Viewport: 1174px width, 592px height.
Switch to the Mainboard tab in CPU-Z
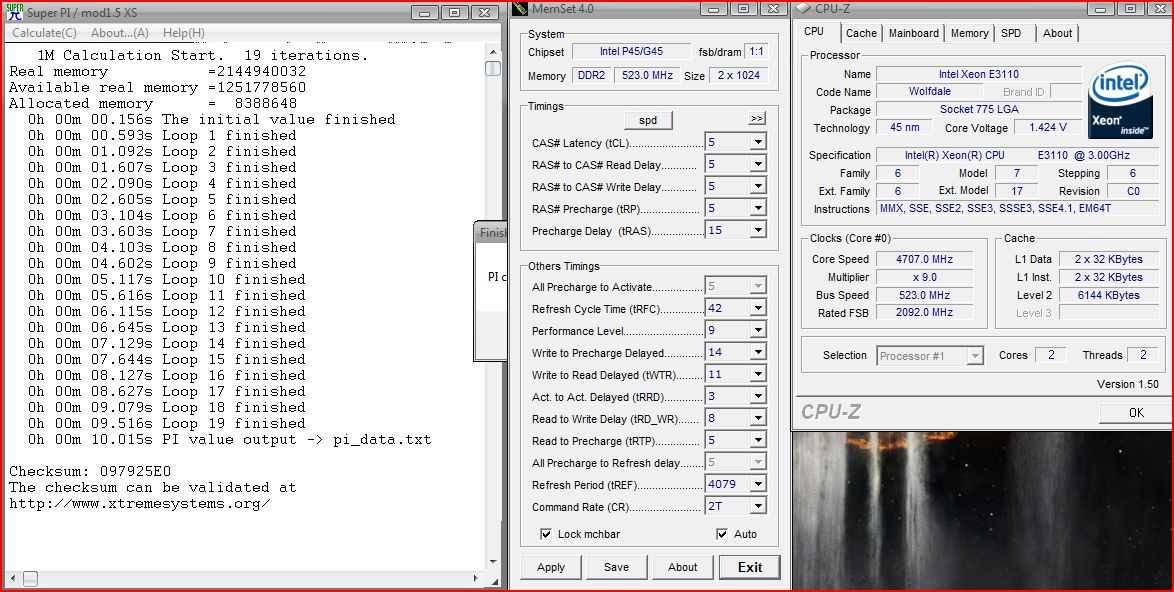(x=913, y=33)
